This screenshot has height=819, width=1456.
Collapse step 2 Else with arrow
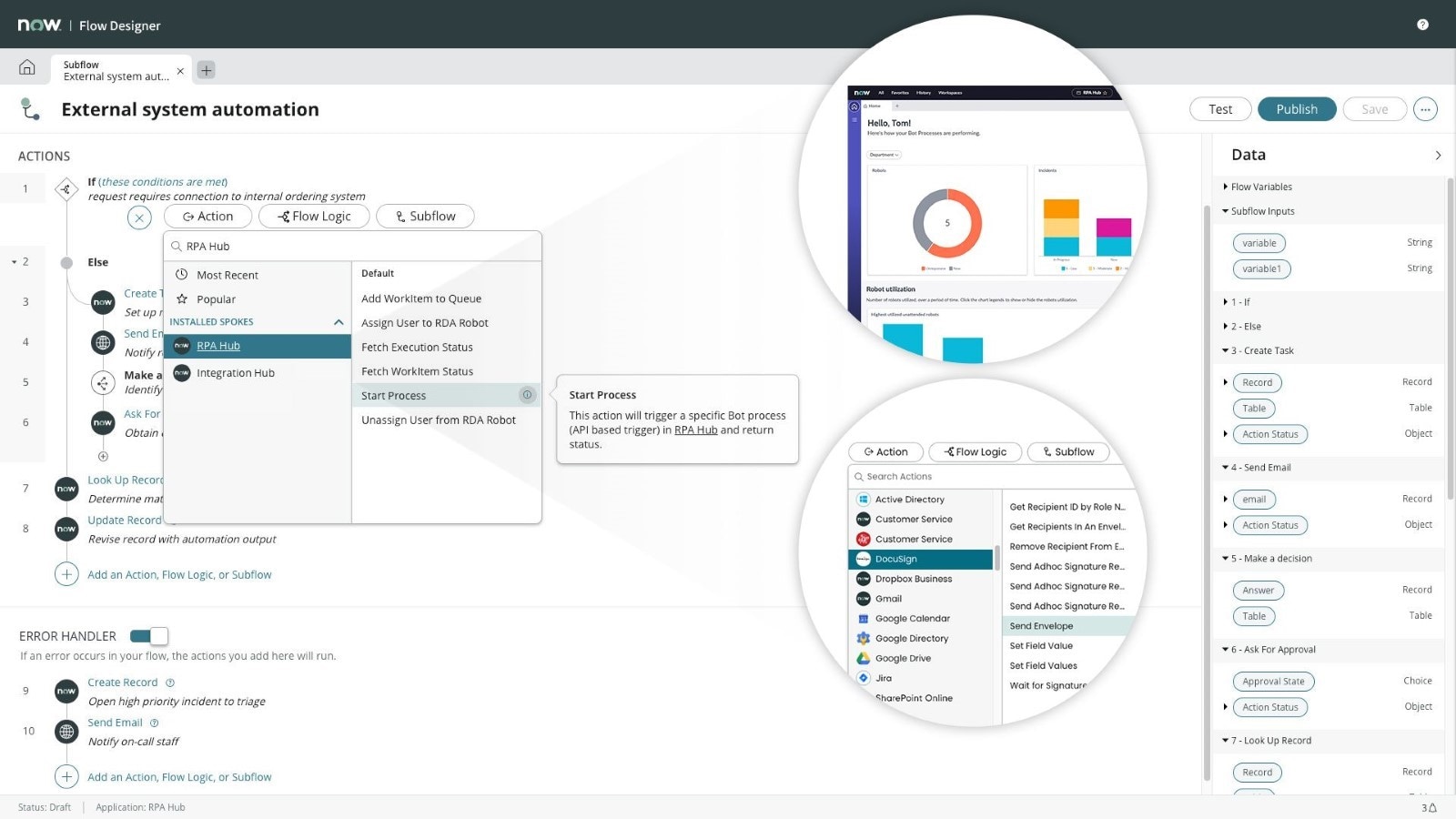click(15, 262)
